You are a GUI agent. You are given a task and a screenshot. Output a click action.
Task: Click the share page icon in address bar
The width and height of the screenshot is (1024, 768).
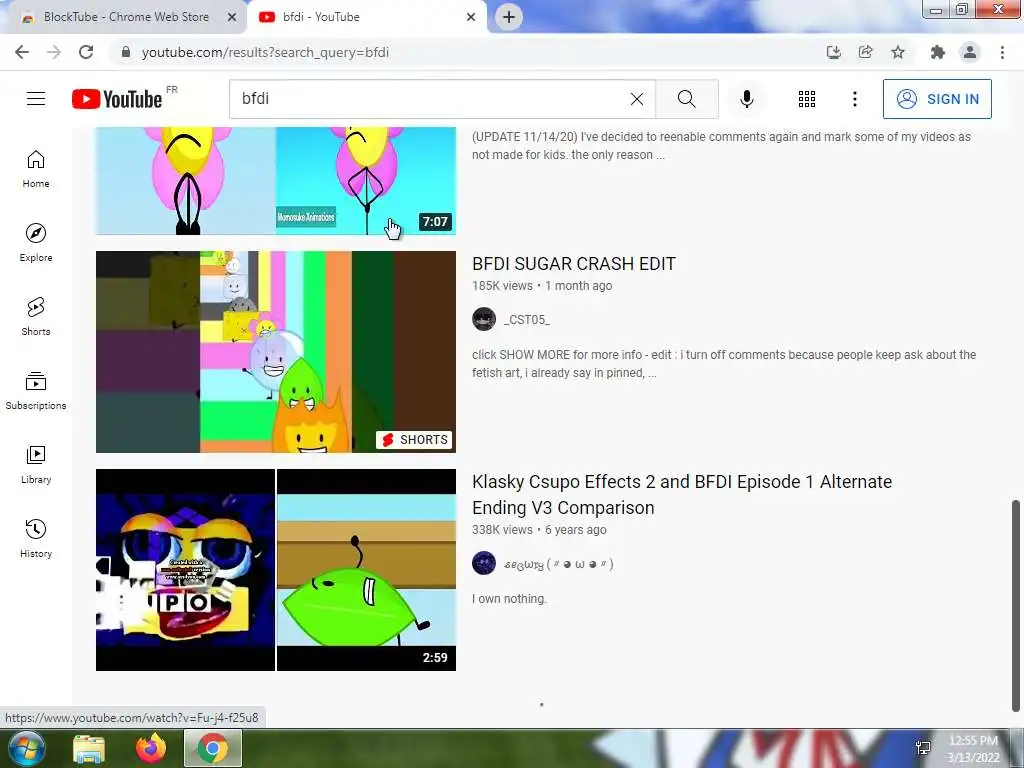pyautogui.click(x=865, y=52)
